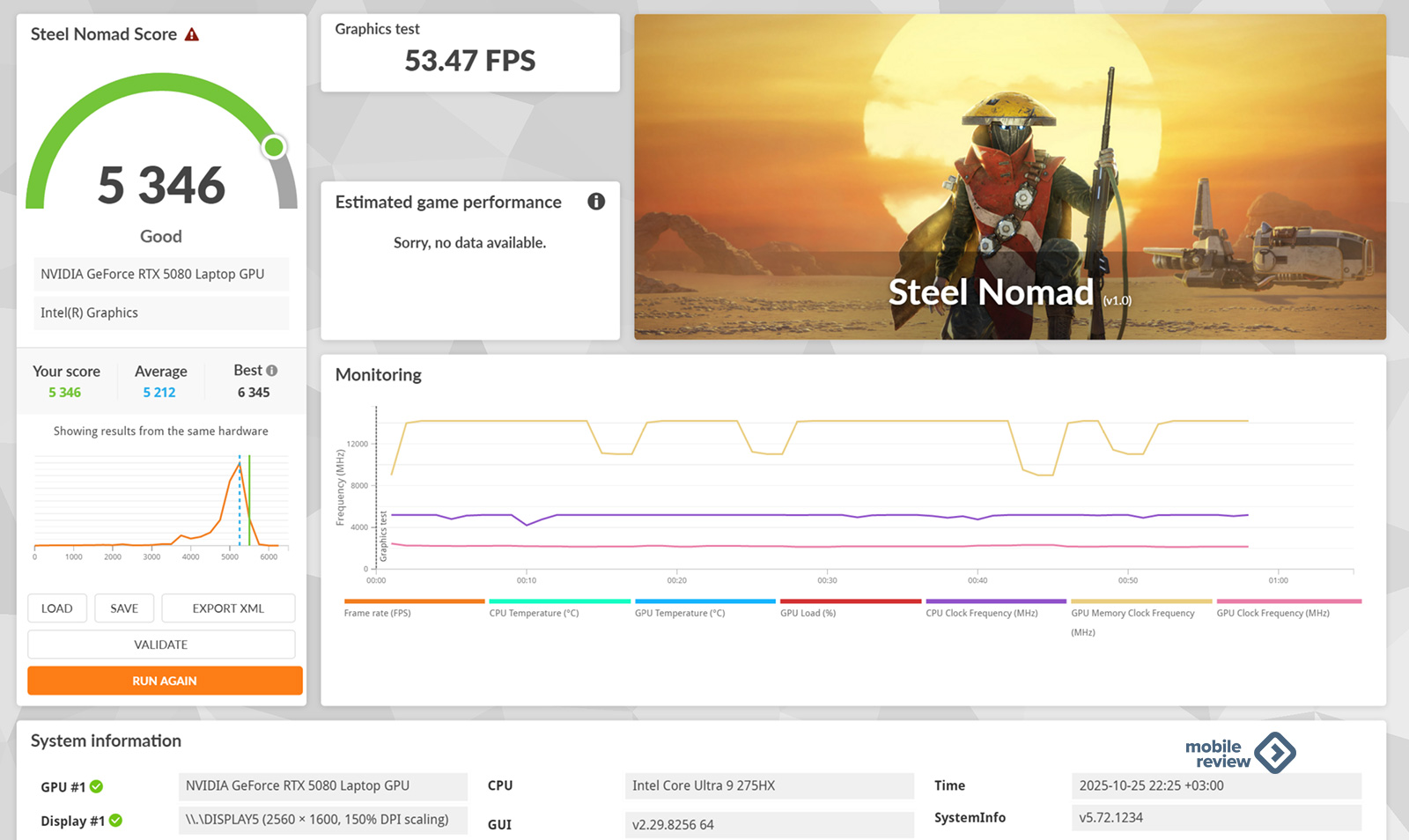
Task: Click the LOAD button
Action: pos(57,608)
